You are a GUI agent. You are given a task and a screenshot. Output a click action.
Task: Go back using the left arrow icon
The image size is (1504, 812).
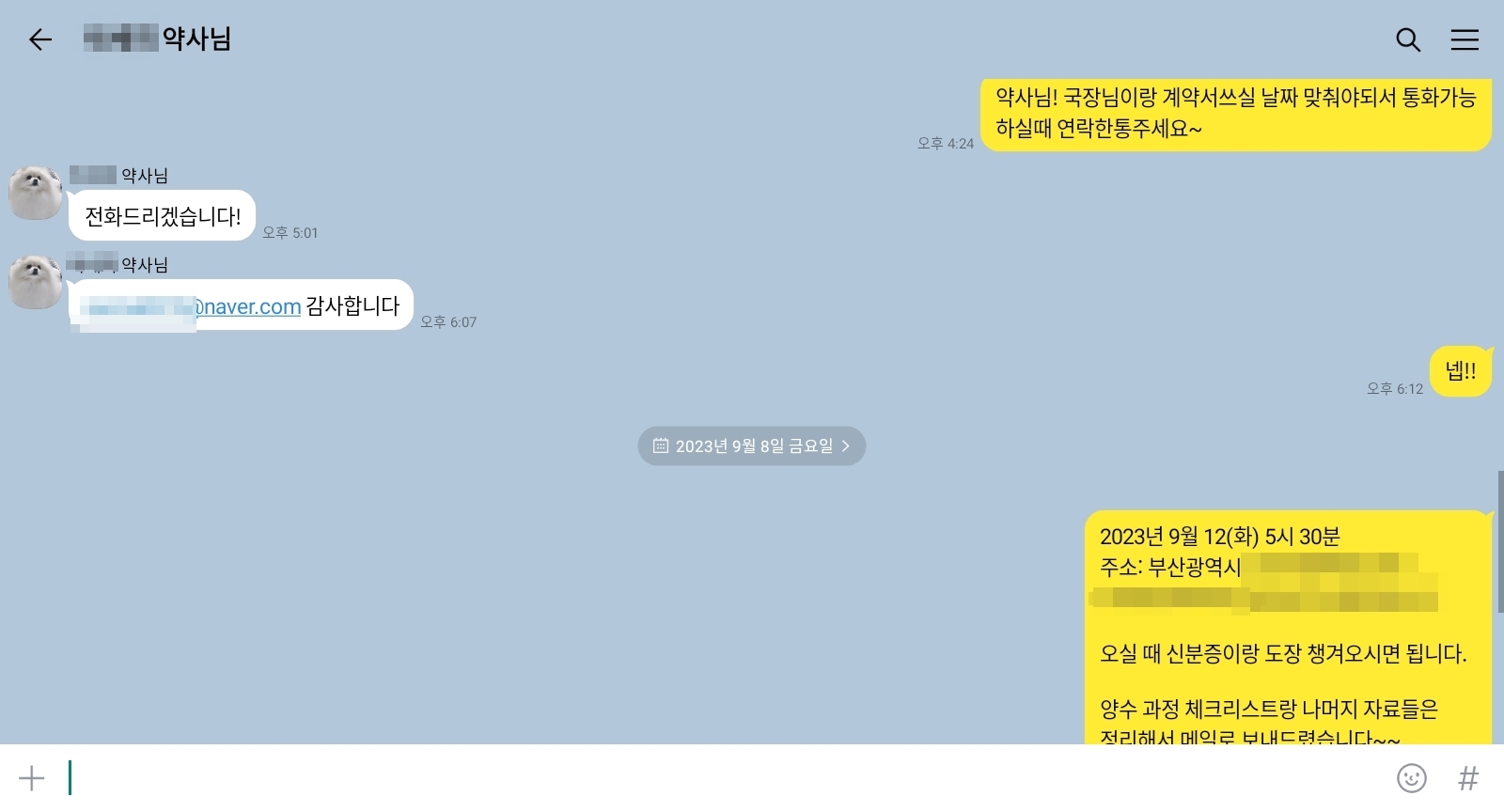(39, 39)
